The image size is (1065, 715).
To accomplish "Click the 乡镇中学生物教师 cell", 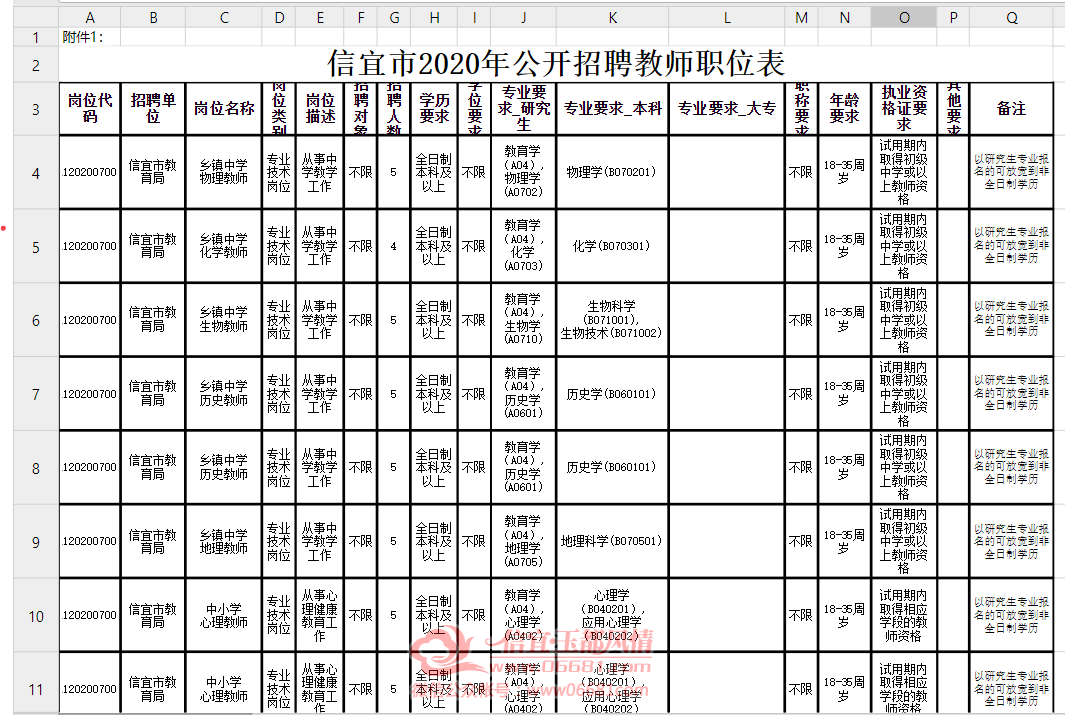I will pos(224,320).
